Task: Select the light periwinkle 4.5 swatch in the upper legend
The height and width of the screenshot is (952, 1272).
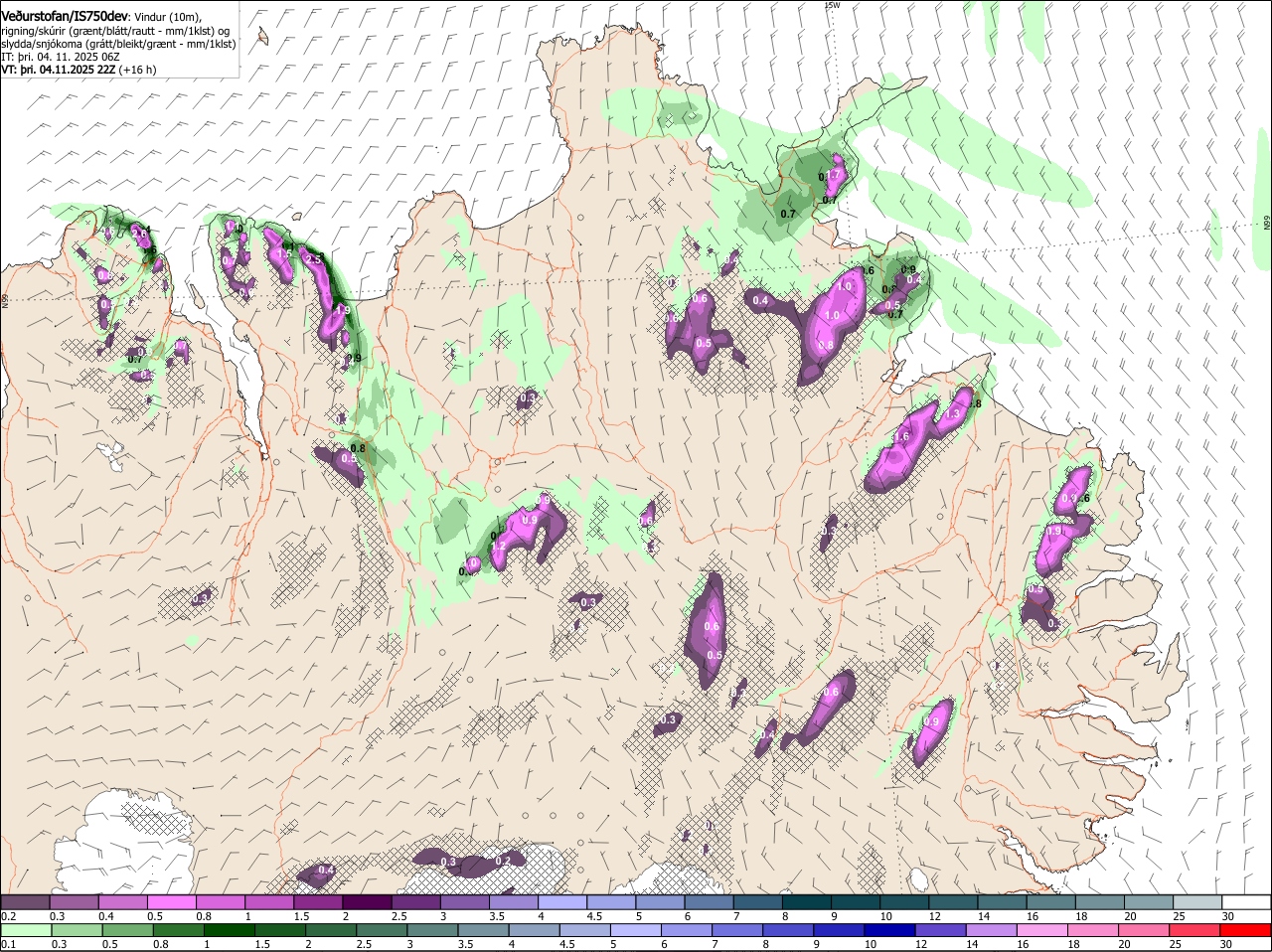Action: [x=611, y=901]
